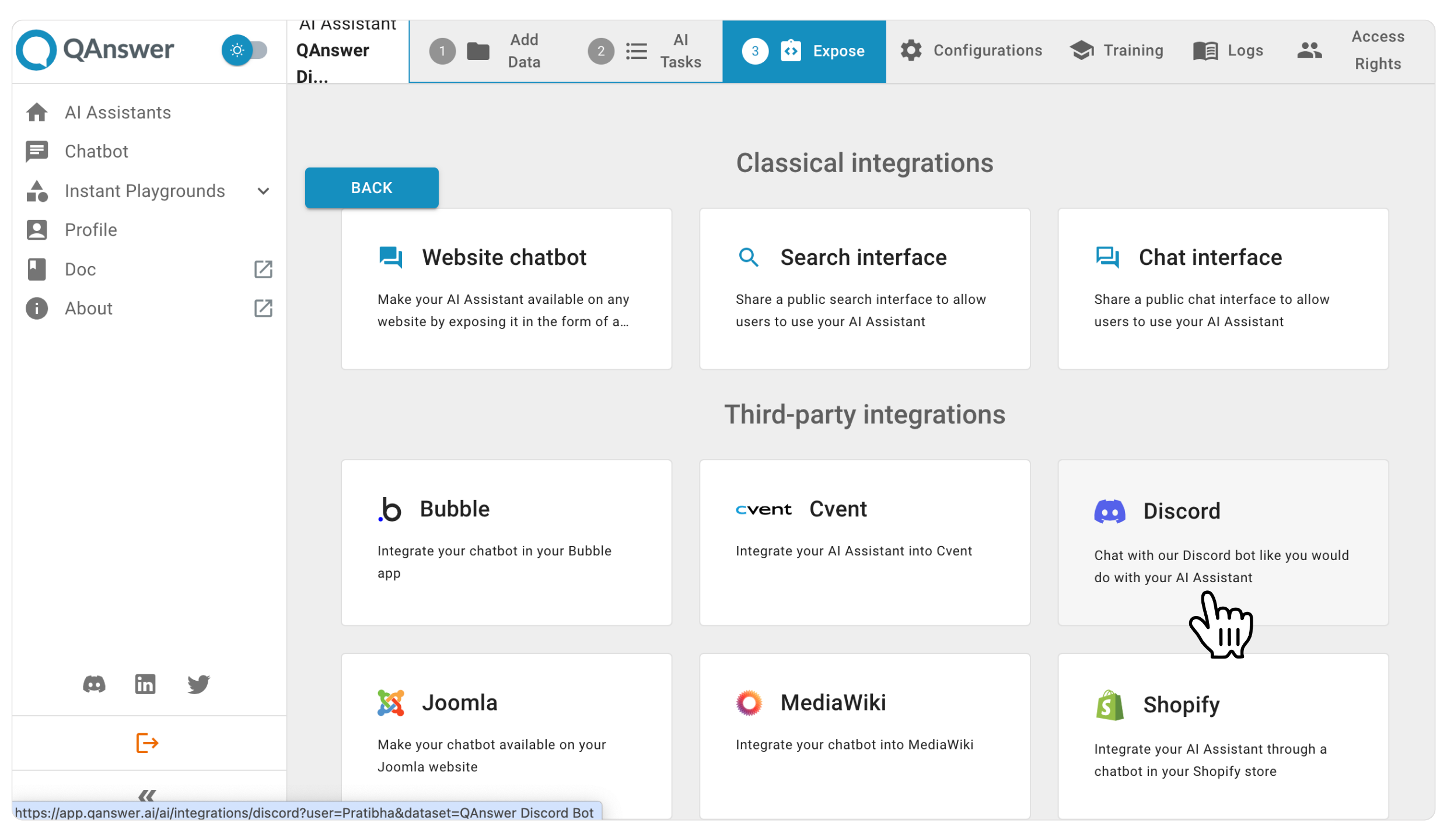Open the Configurations tab
The width and height of the screenshot is (1447, 840).
click(971, 51)
